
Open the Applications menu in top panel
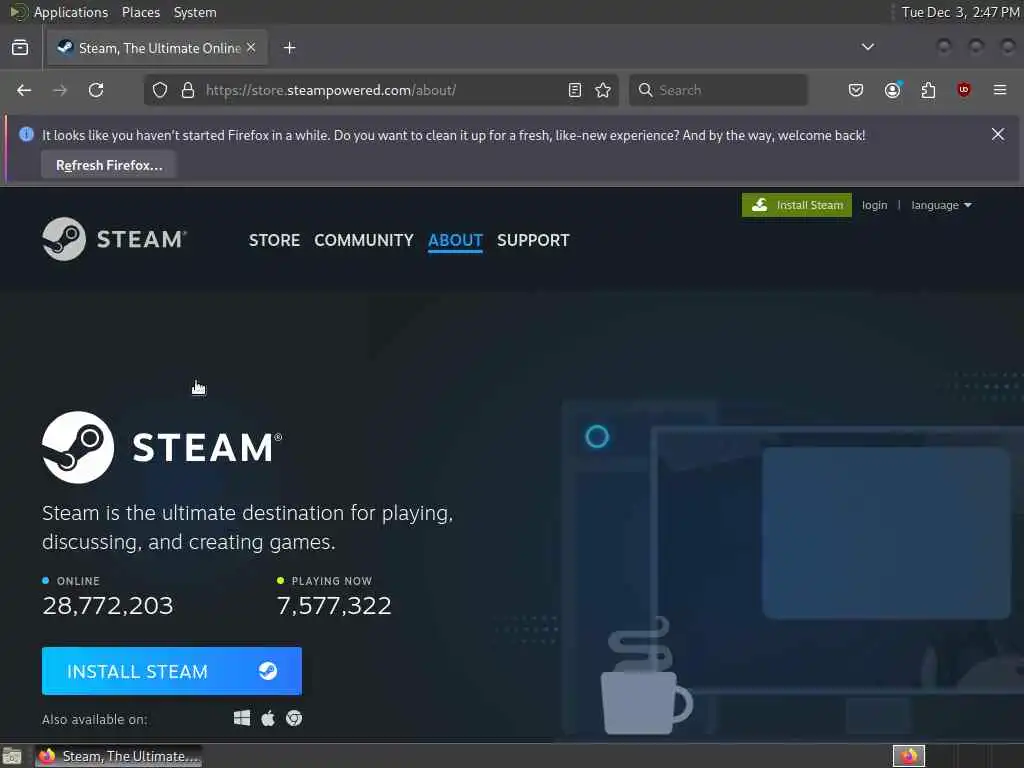click(71, 12)
